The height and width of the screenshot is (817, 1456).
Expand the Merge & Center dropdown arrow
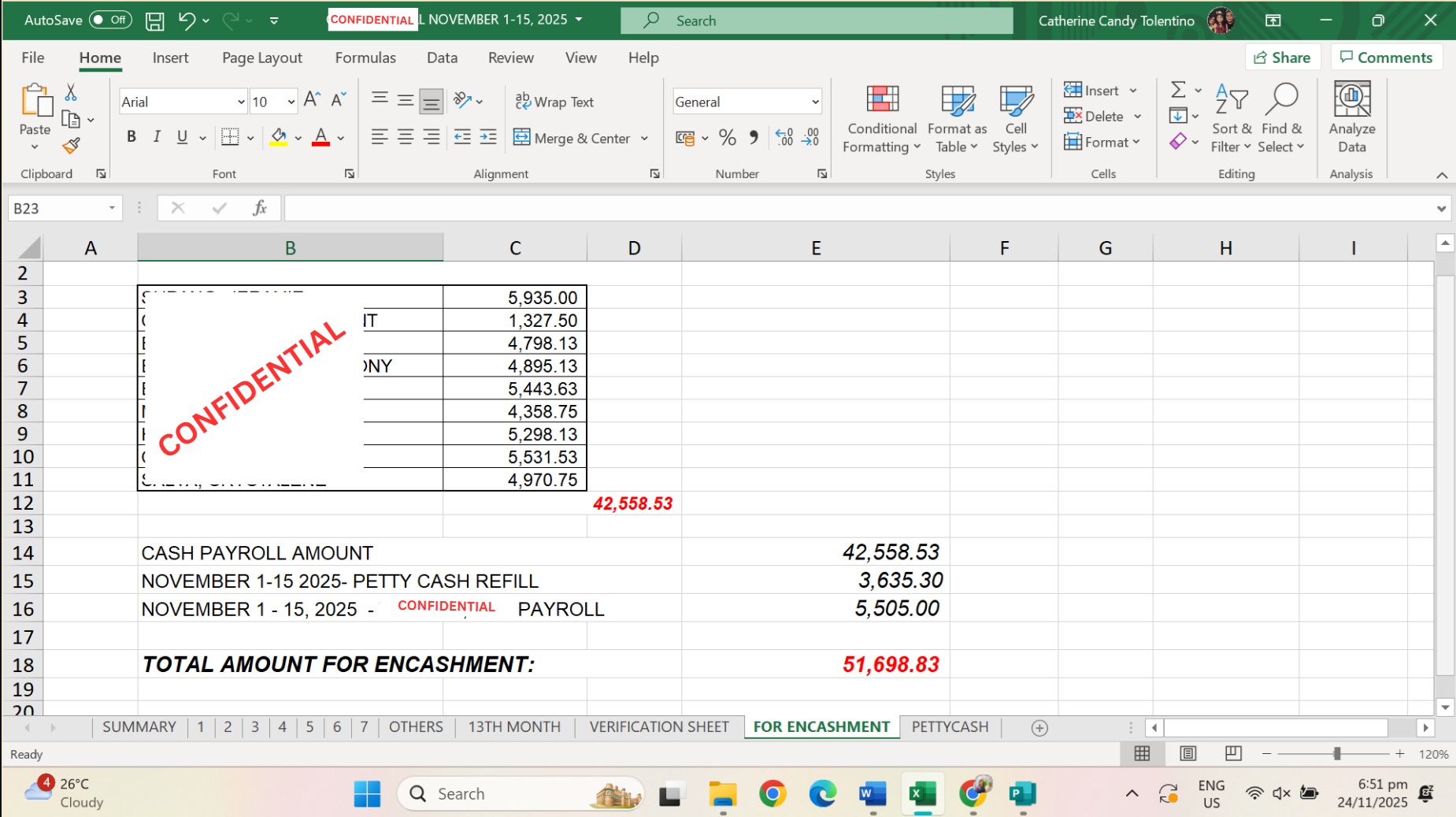point(644,138)
